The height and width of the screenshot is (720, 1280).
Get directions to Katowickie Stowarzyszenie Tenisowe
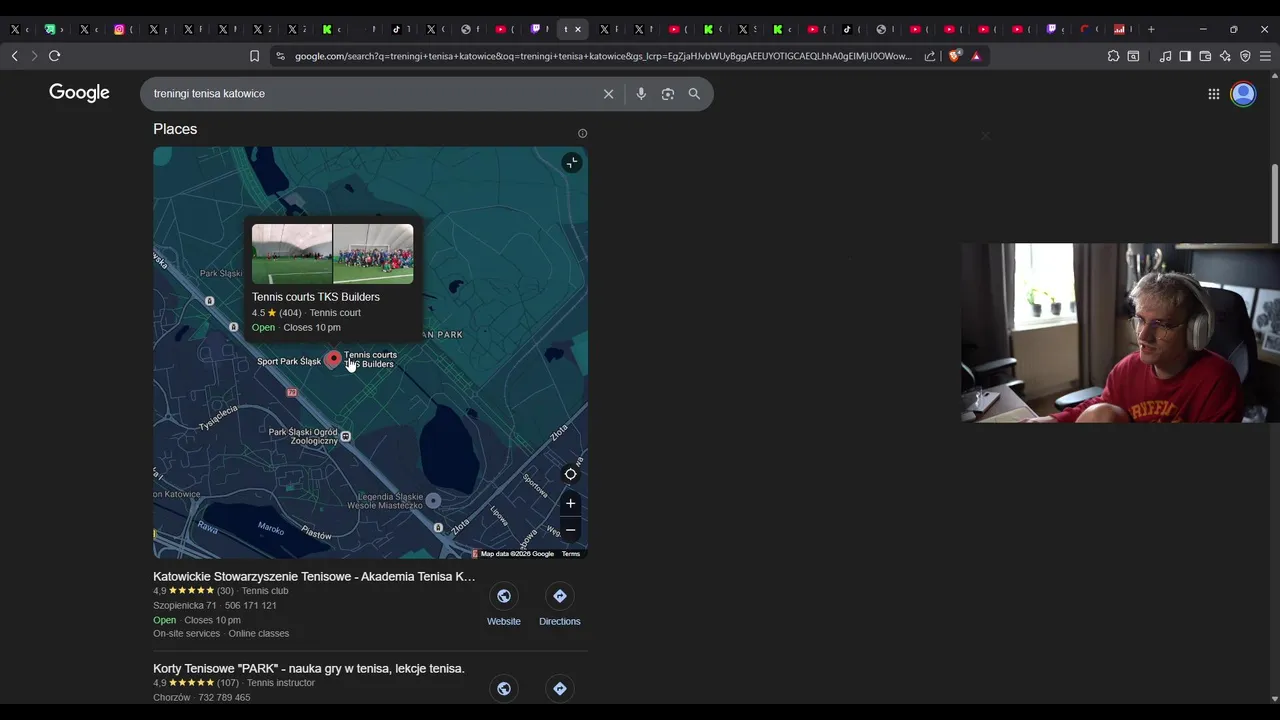tap(559, 606)
